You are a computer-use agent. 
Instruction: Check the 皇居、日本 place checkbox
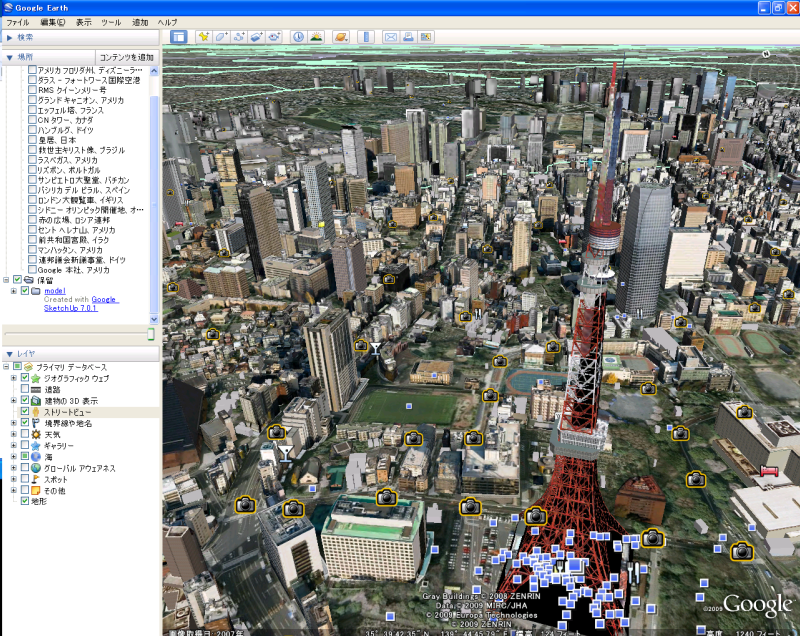(32, 140)
